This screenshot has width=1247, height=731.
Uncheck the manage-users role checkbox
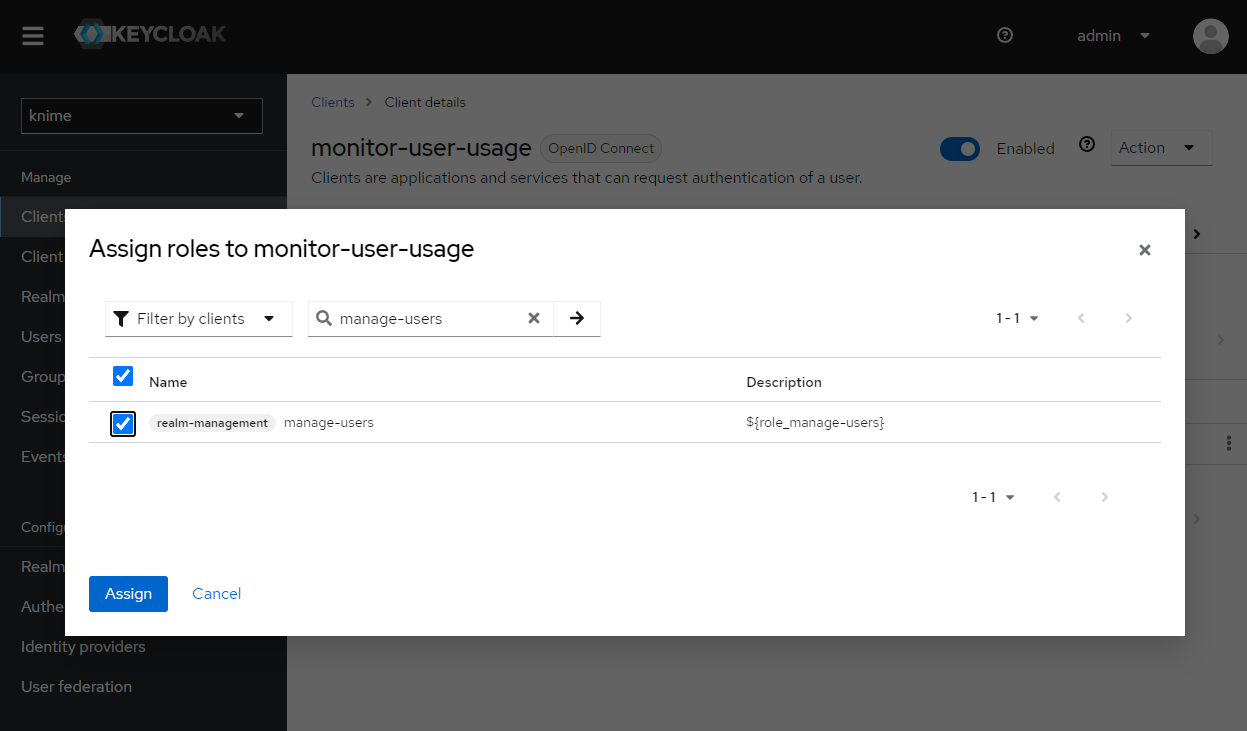click(x=123, y=424)
